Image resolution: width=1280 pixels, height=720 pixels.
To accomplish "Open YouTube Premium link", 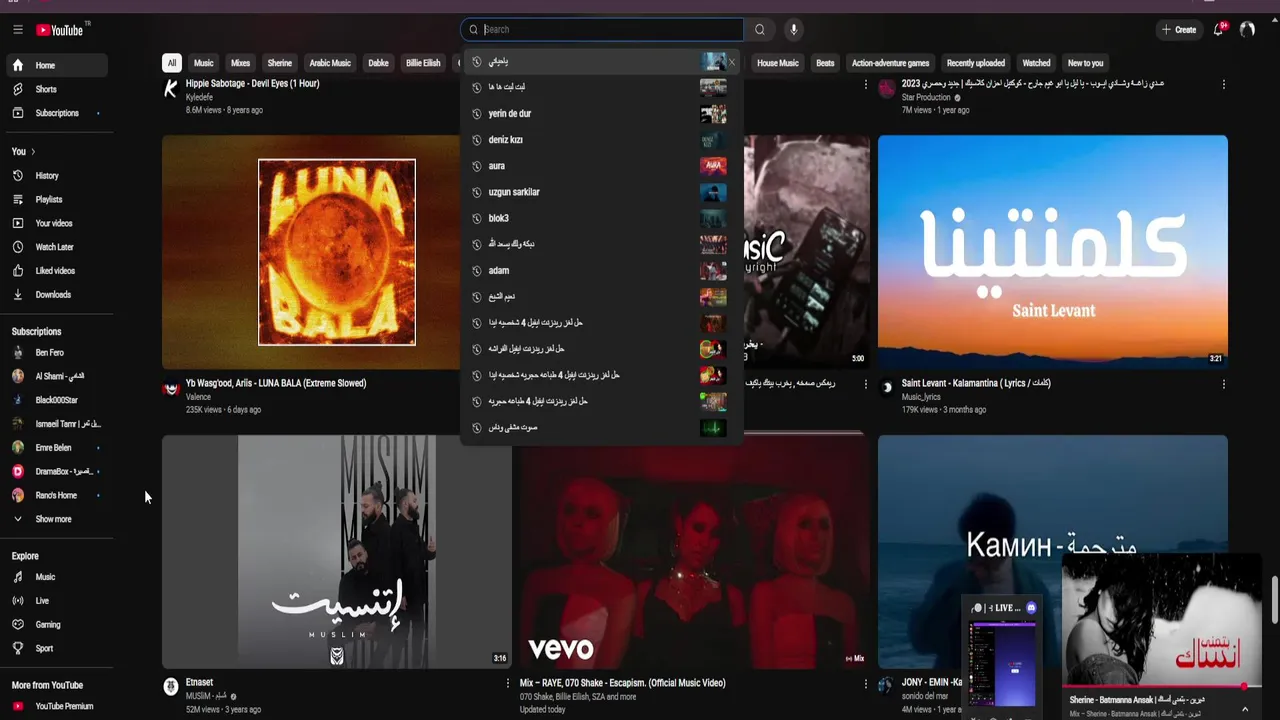I will [x=57, y=706].
